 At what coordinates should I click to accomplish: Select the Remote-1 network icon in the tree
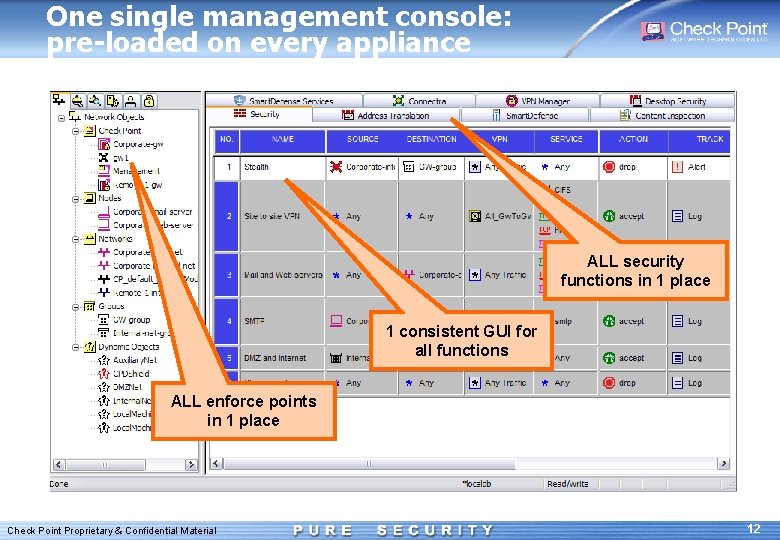103,292
